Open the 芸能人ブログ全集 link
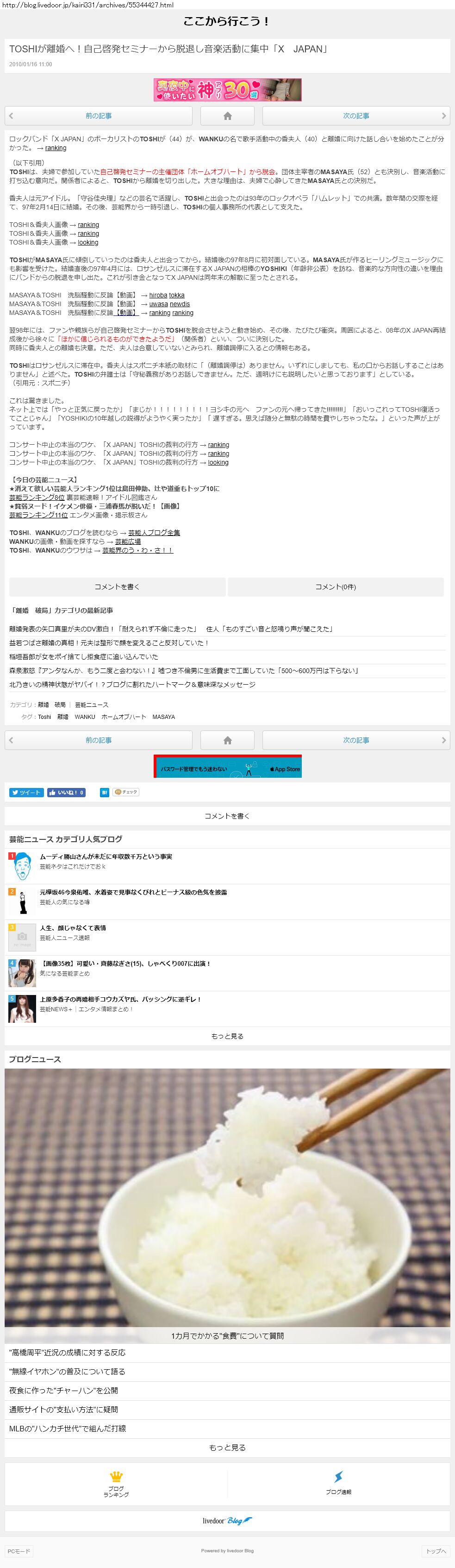Viewport: 455px width, 1568px height. point(154,533)
